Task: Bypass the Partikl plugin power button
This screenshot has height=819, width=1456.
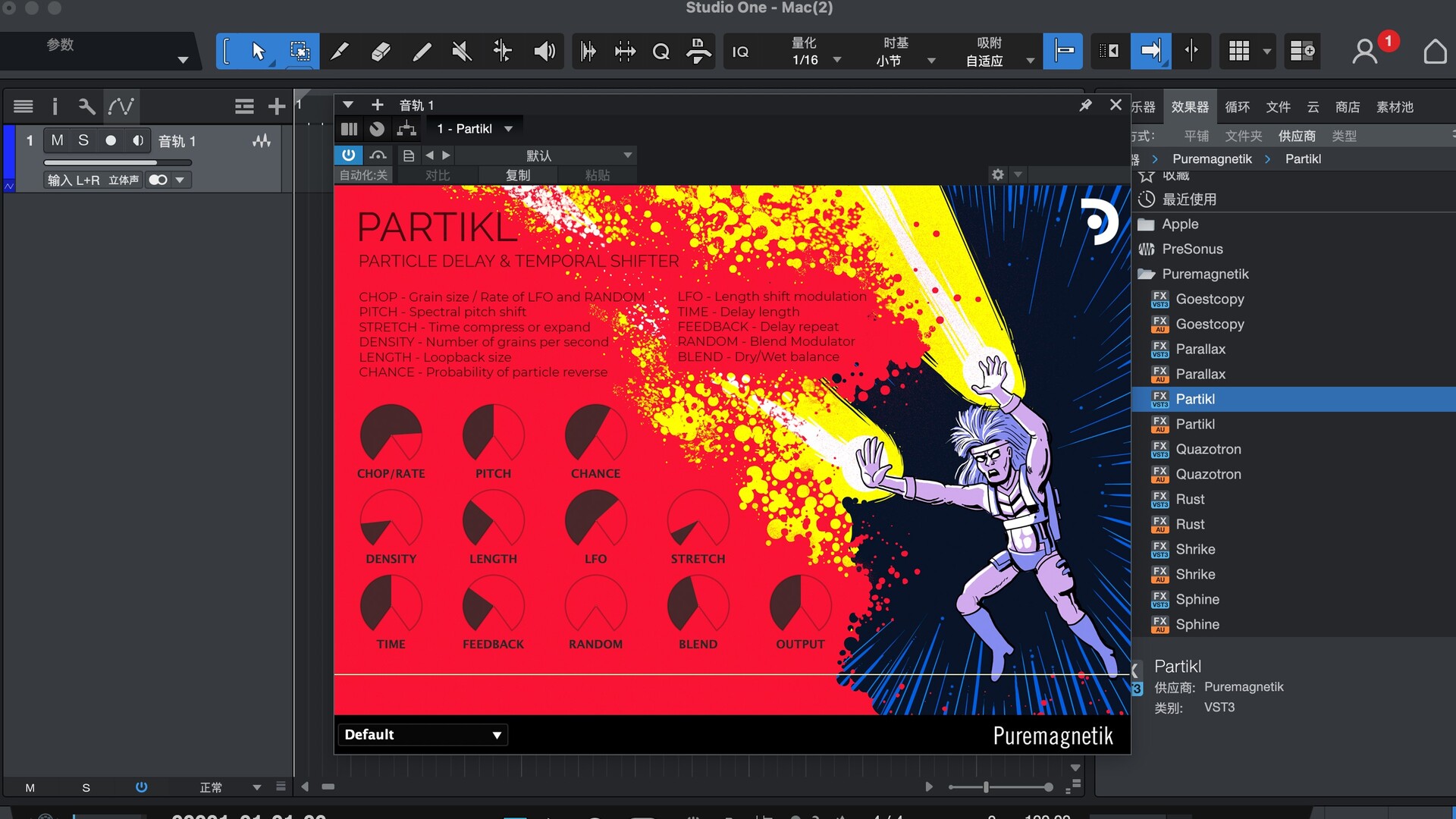Action: [x=348, y=155]
